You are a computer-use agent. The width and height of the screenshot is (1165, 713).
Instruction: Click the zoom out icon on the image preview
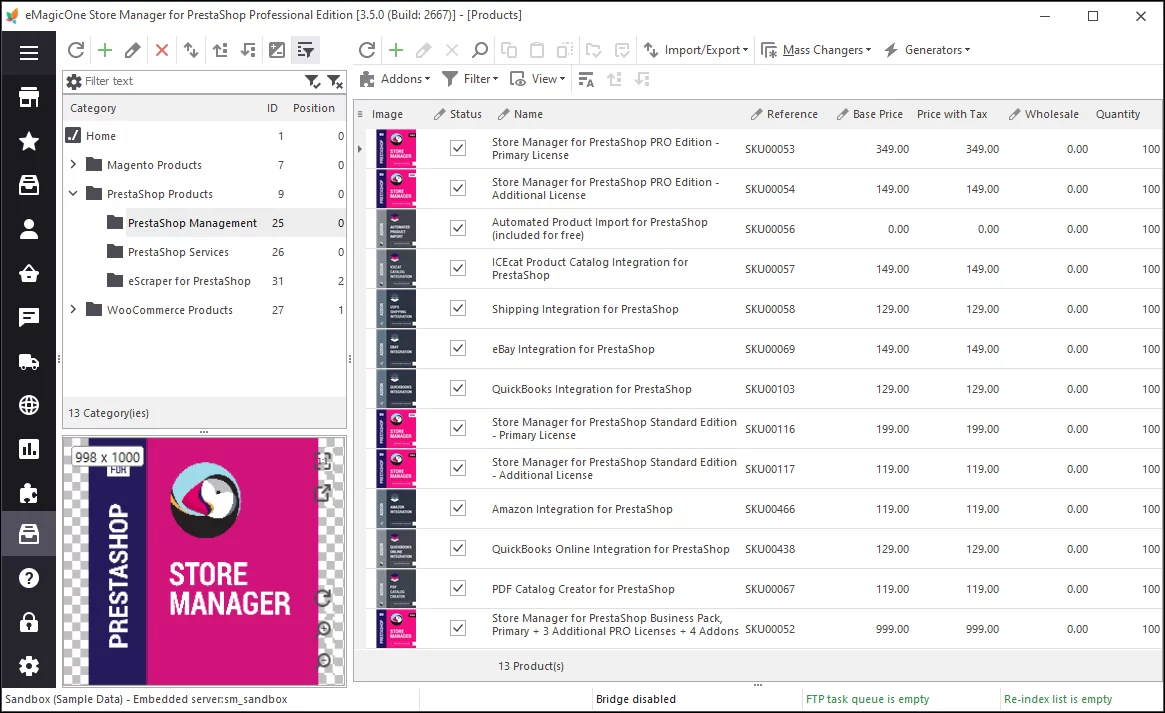point(324,660)
